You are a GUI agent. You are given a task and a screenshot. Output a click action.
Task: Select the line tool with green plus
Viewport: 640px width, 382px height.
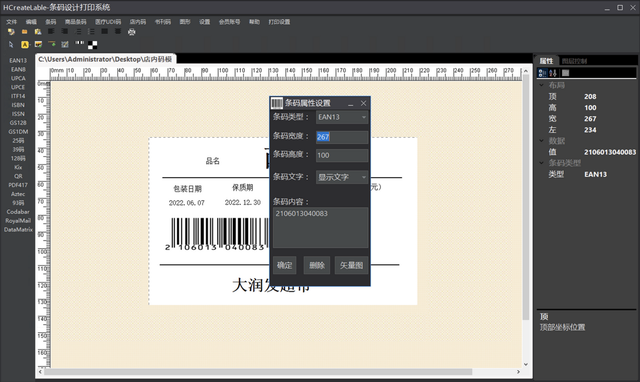[52, 44]
